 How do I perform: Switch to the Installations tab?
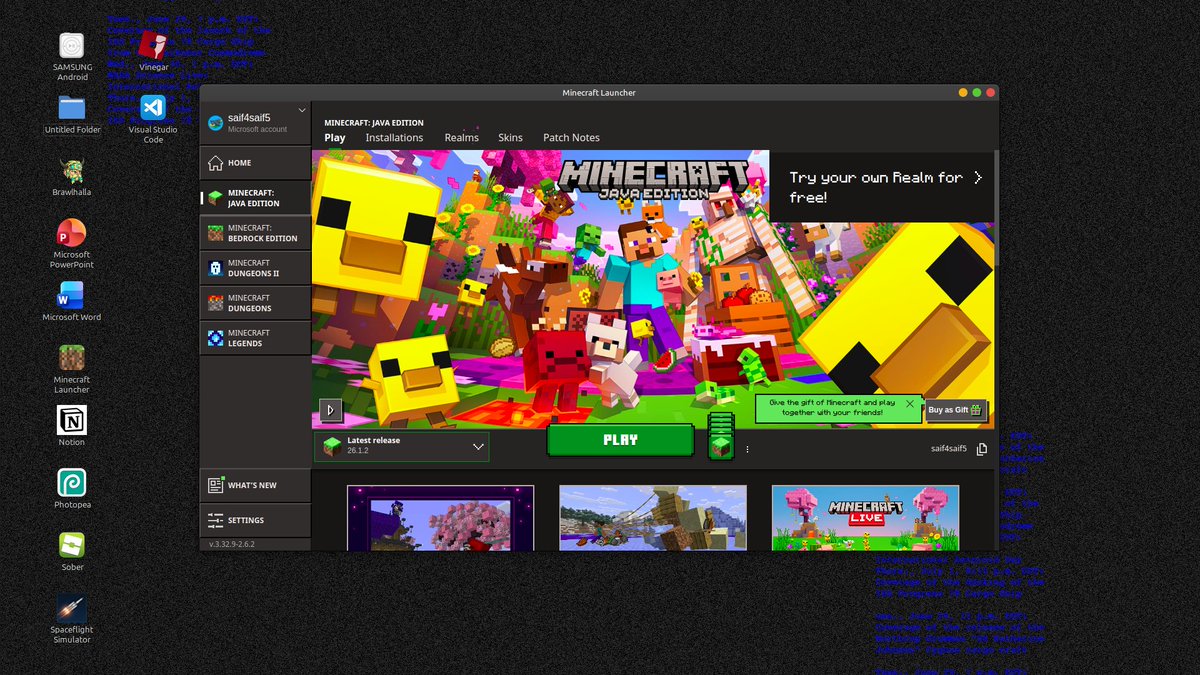pos(394,138)
